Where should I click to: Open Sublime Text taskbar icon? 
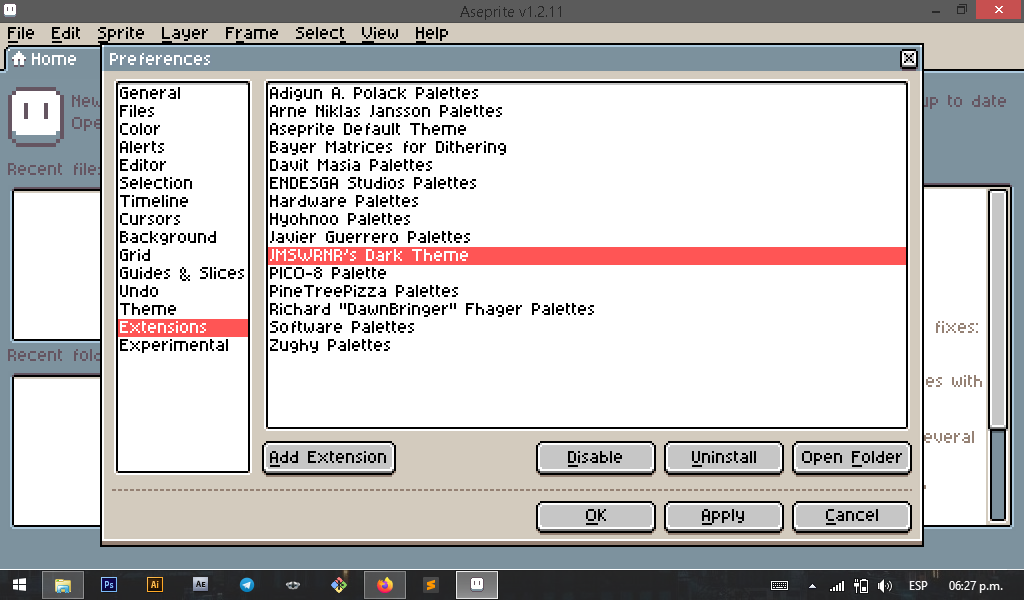pos(431,585)
